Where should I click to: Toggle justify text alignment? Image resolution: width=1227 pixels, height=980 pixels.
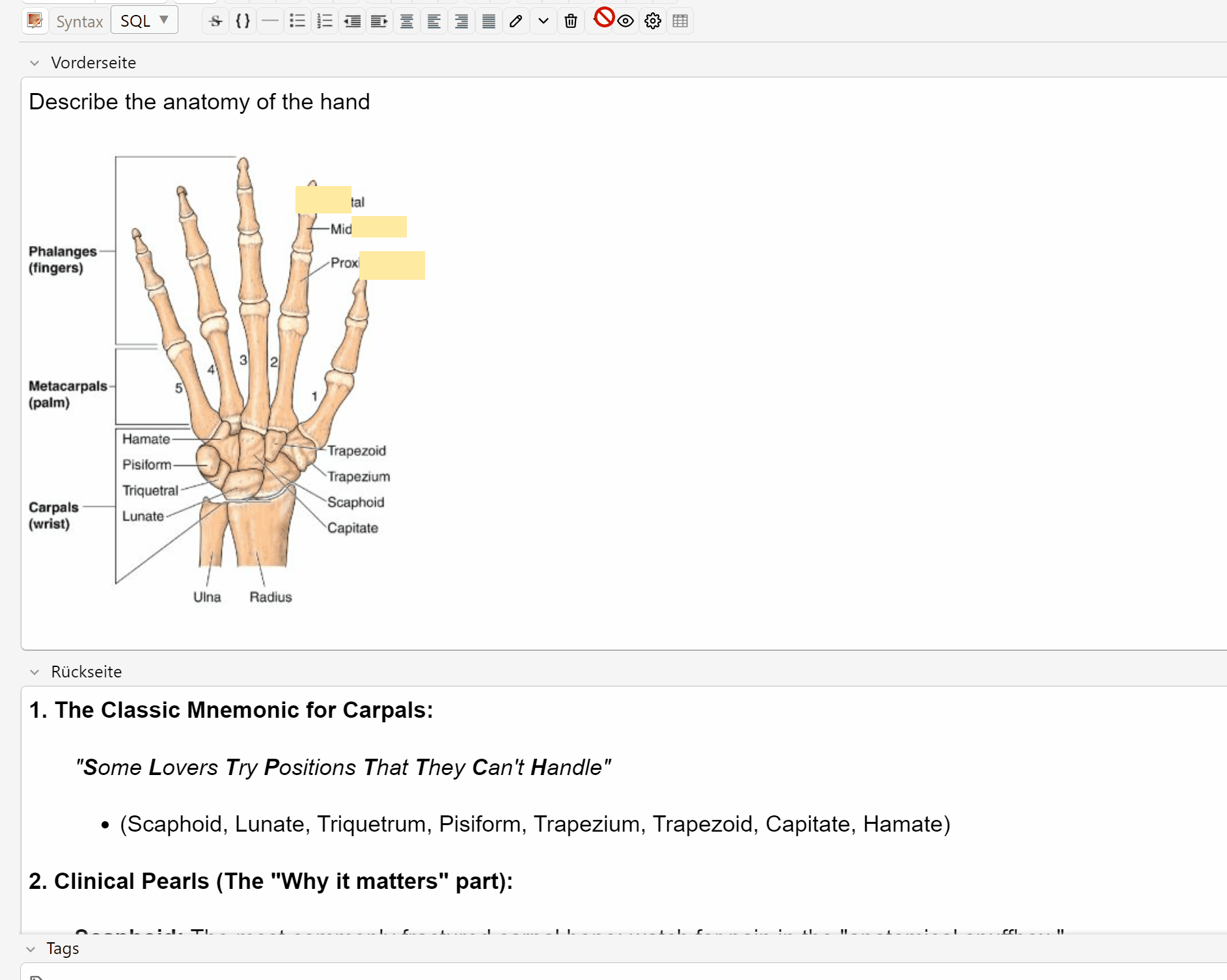point(489,21)
